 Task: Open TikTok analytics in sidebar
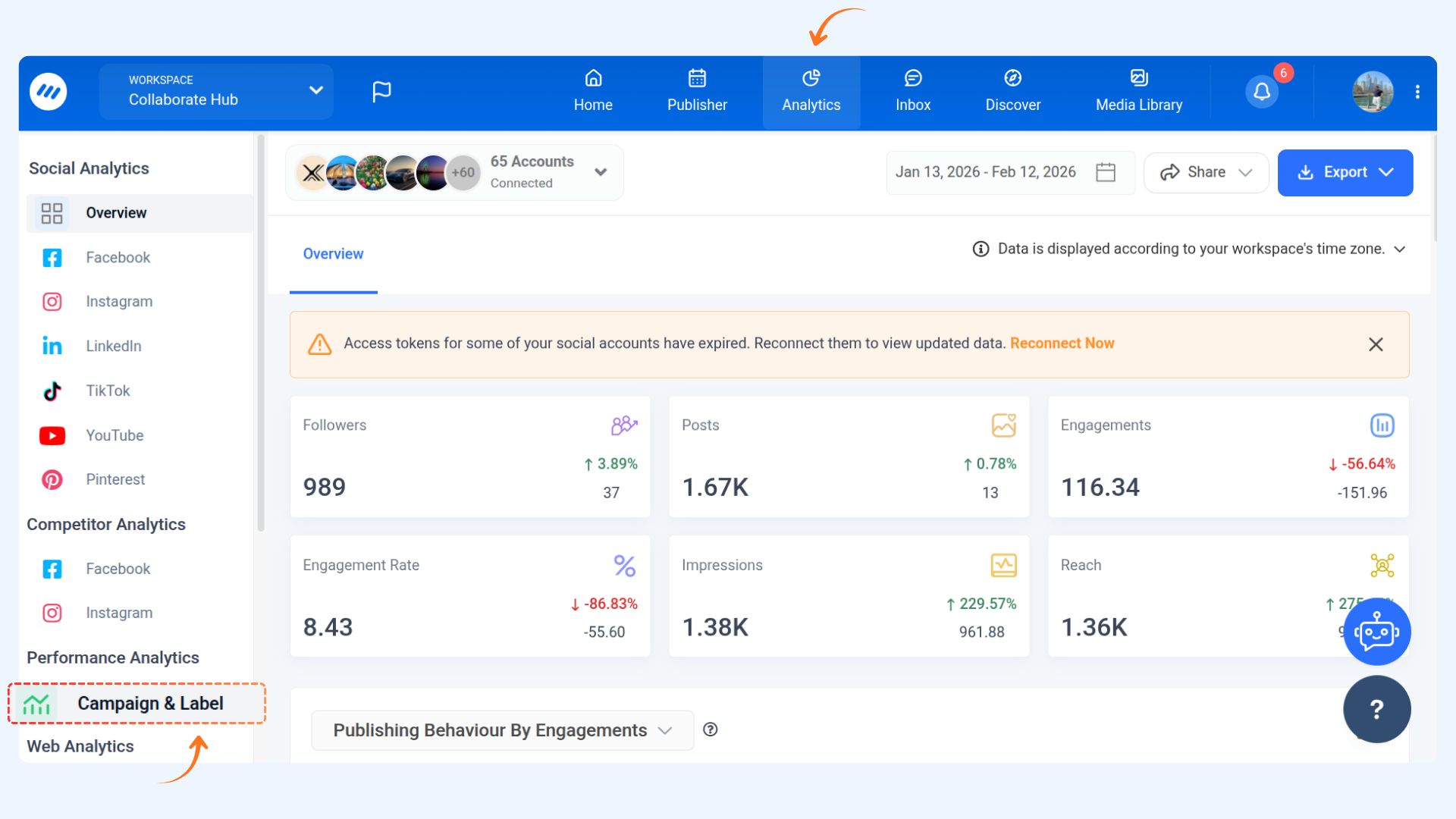[108, 391]
